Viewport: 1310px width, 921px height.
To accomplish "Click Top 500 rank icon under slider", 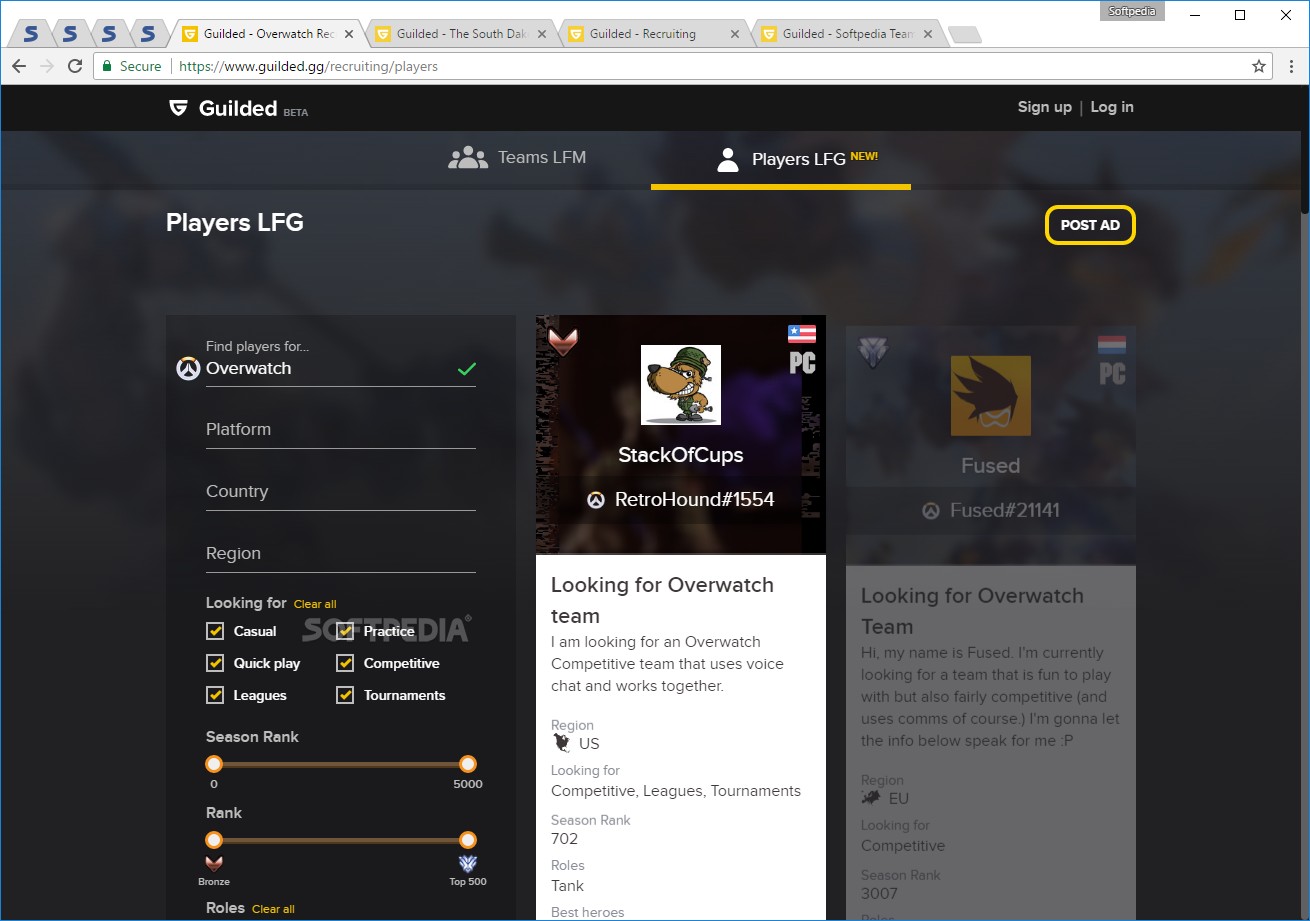I will [468, 864].
